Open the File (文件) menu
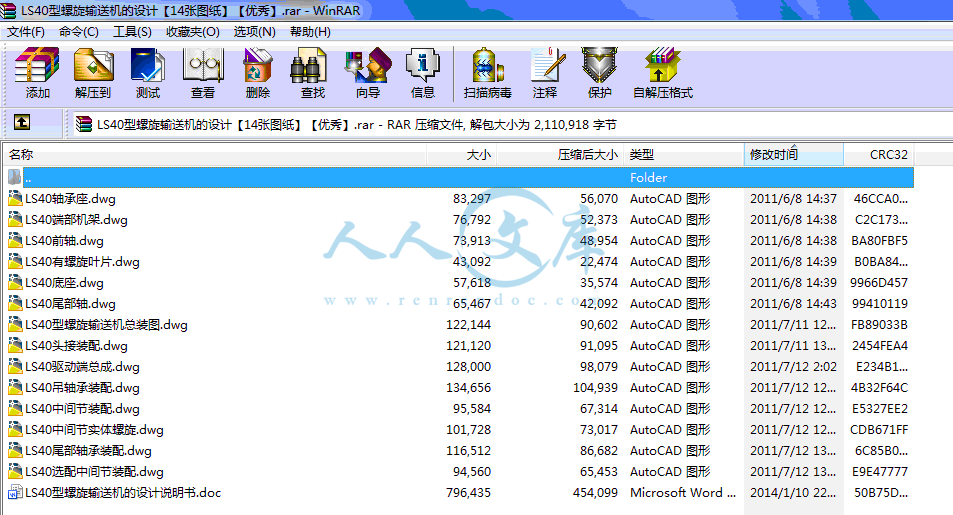 (26, 32)
